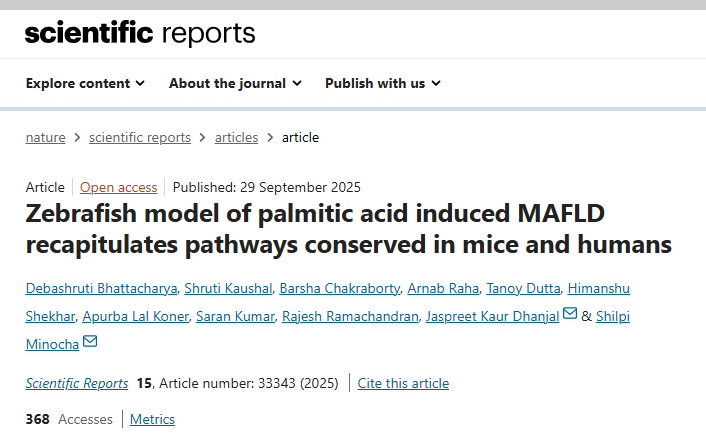Open the About the journal dropdown

(235, 83)
